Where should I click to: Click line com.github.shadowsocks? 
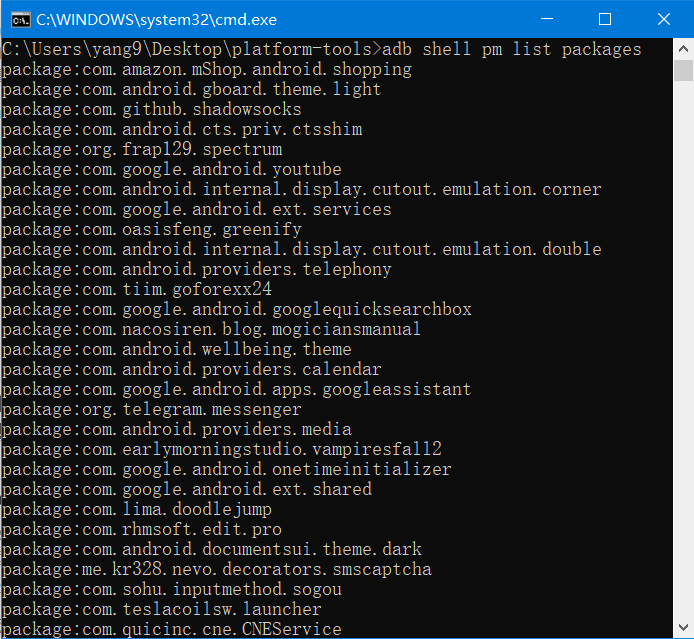(151, 109)
